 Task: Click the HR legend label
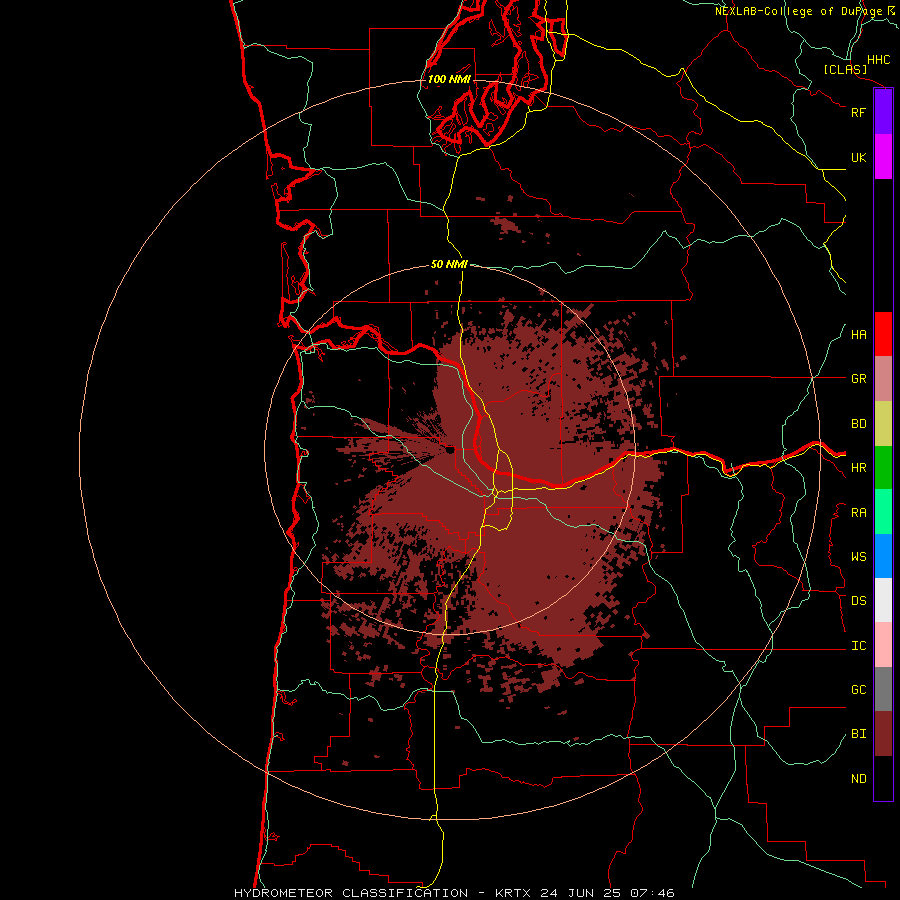coord(858,468)
